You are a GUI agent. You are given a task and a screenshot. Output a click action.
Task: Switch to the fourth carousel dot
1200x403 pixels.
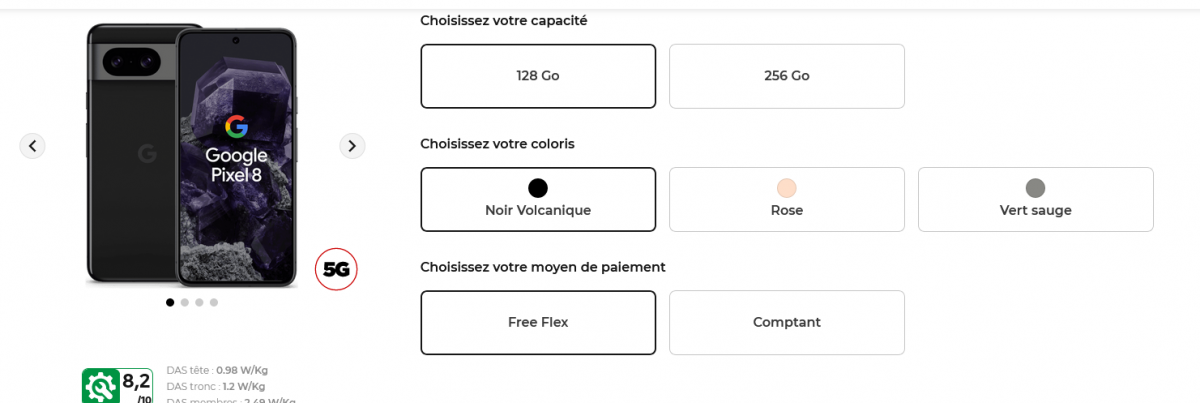pos(214,302)
